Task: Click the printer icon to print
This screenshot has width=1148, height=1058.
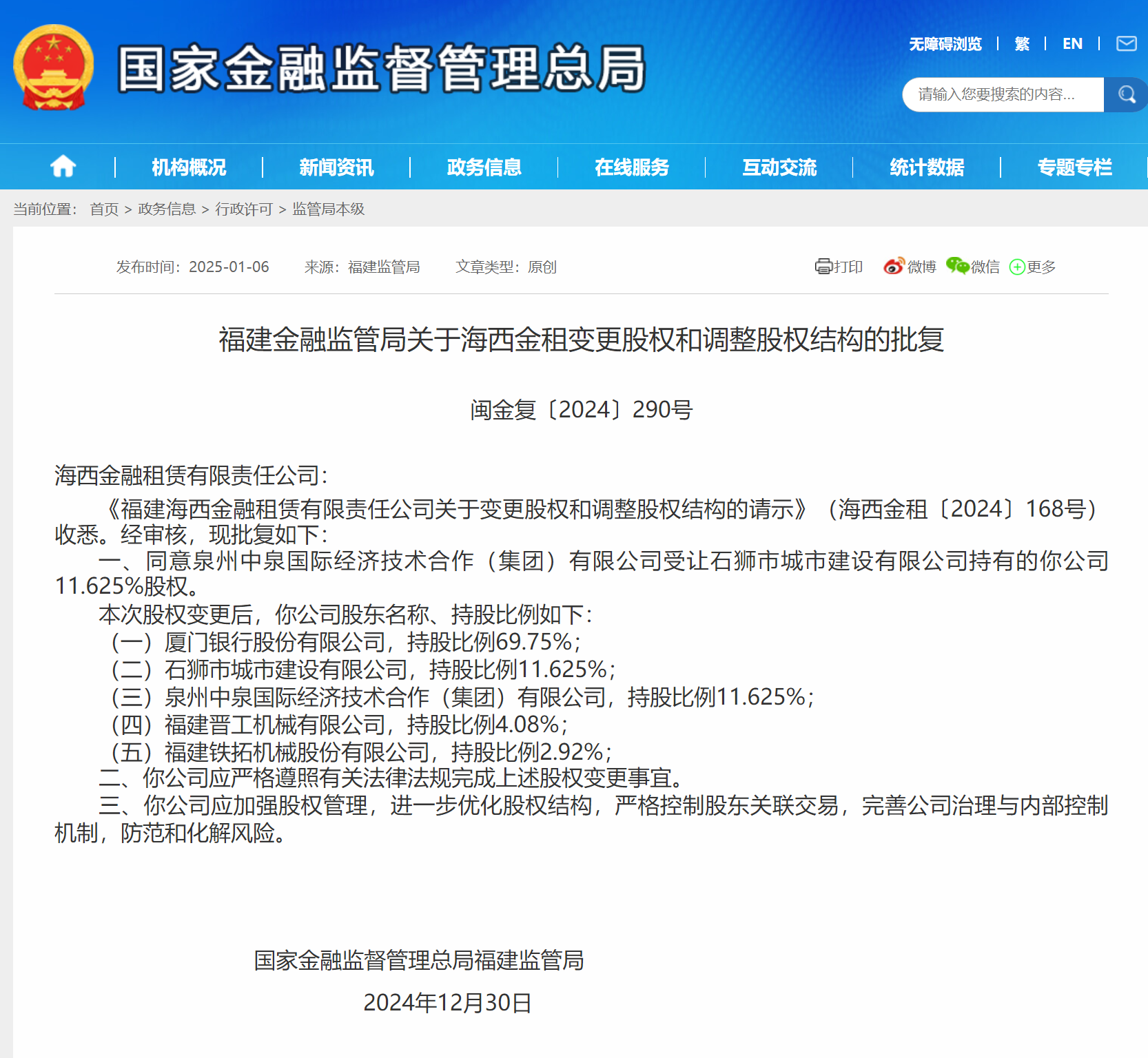Action: [823, 267]
